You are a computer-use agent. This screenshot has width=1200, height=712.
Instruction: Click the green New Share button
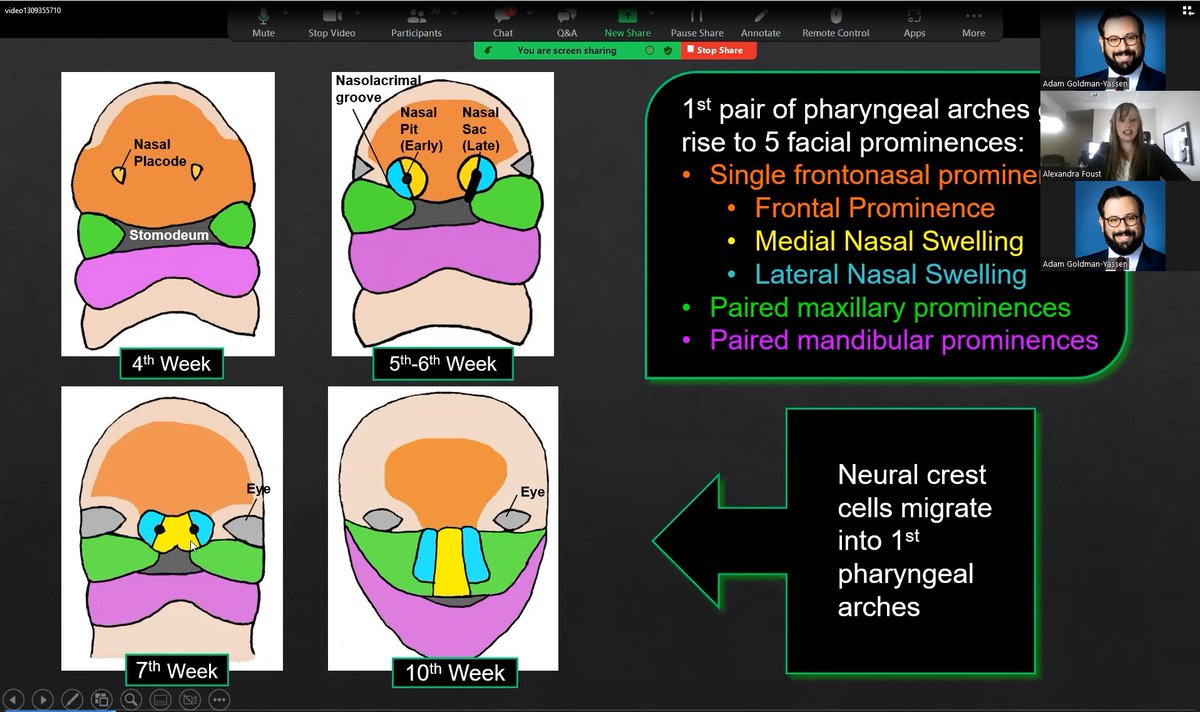coord(627,20)
